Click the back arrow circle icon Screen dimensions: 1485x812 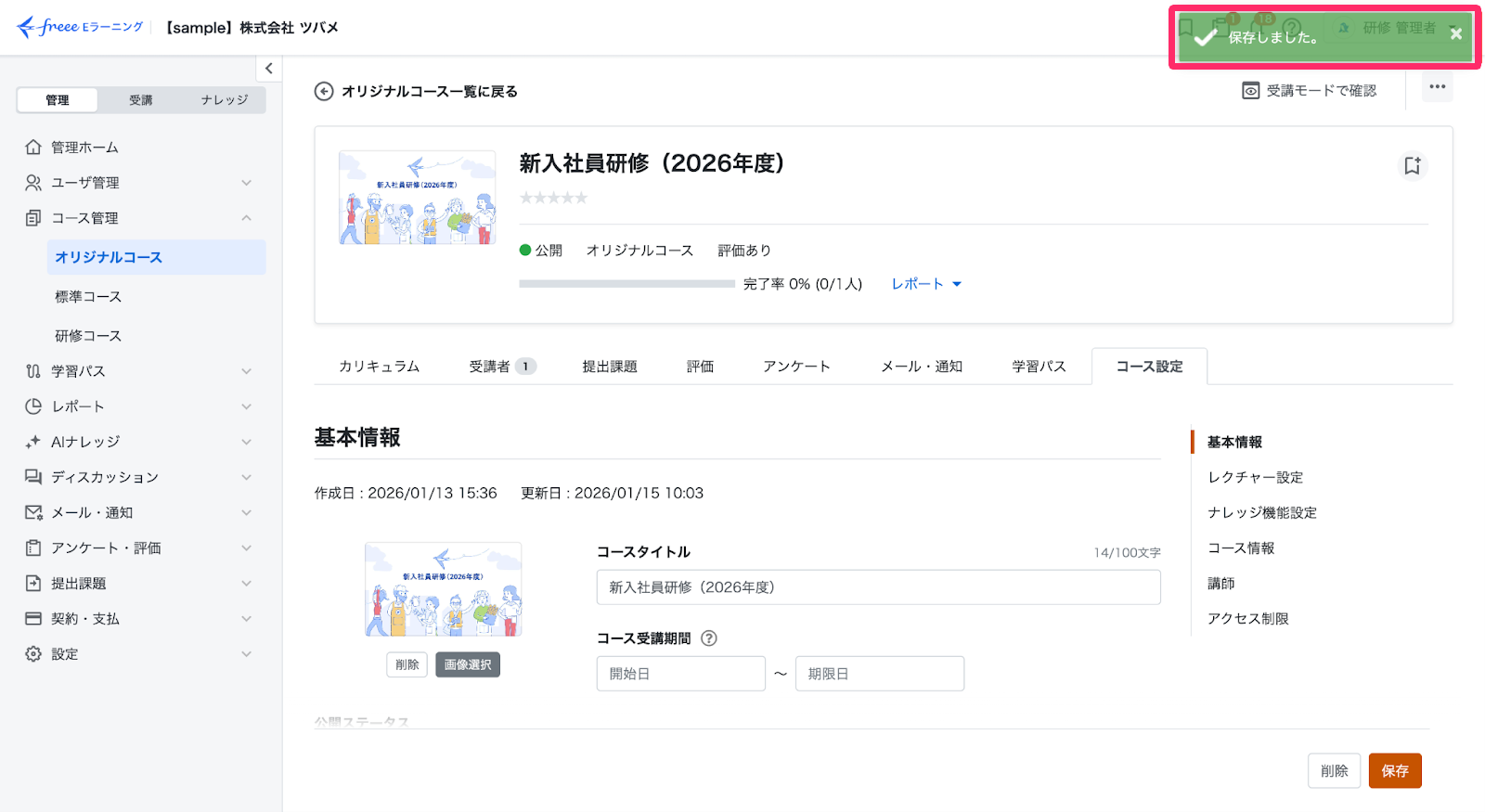[x=324, y=91]
